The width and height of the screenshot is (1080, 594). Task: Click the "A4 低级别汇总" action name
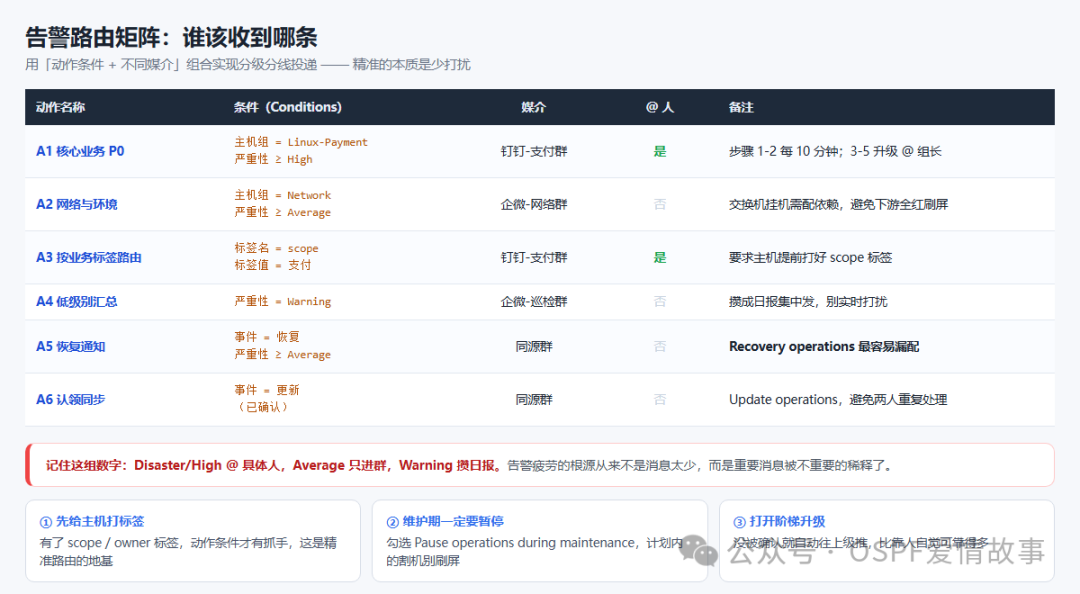click(76, 302)
